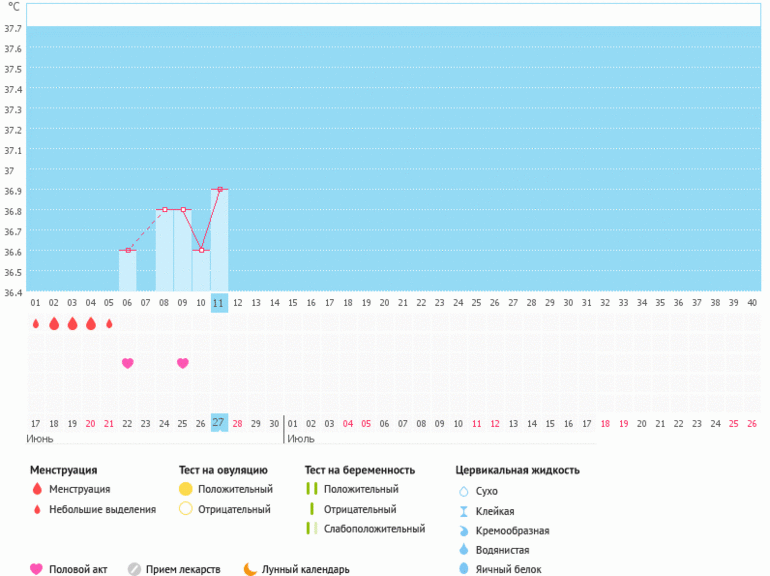
Task: Click the Сухо cervical fluid icon
Action: (x=463, y=491)
